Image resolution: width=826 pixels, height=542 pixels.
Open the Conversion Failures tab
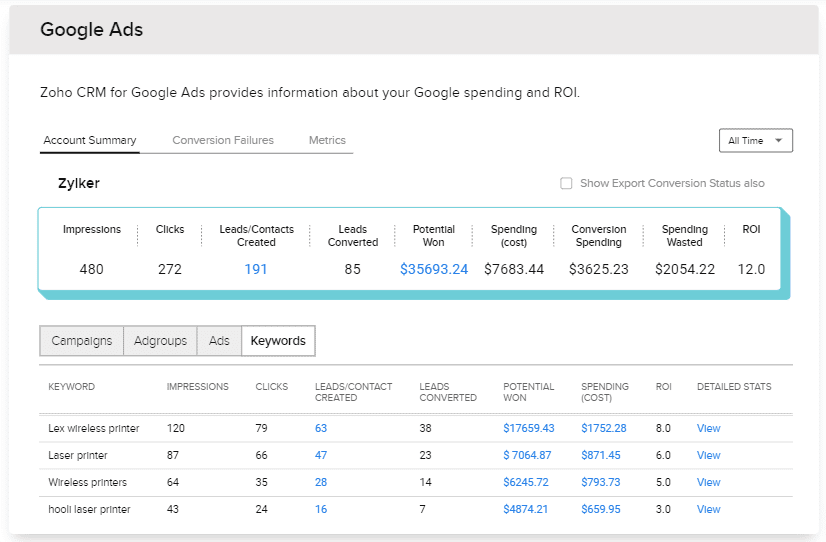point(223,140)
